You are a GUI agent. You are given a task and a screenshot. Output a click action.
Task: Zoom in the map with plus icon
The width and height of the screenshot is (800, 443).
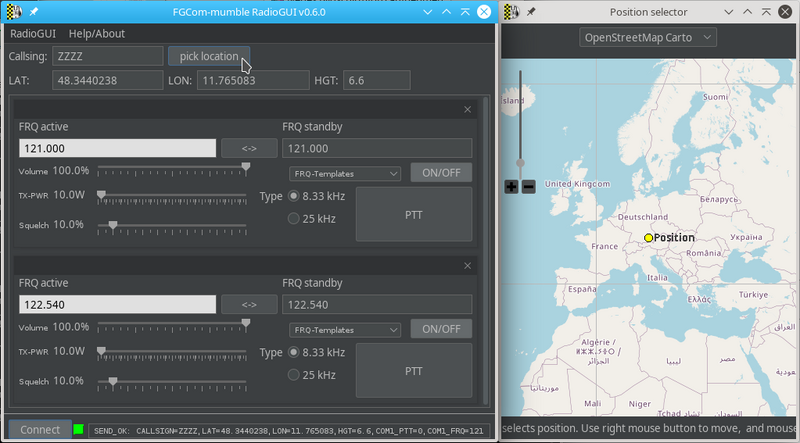[511, 187]
